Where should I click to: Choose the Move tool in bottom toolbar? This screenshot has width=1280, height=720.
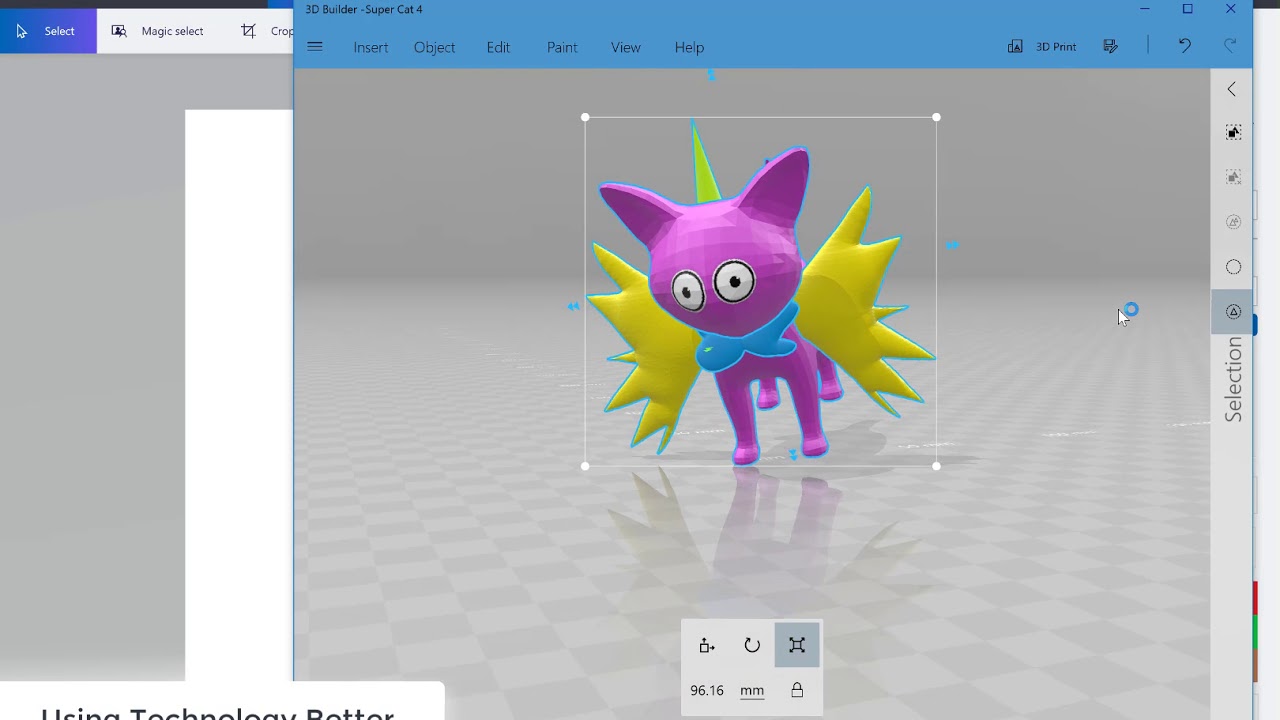(707, 645)
